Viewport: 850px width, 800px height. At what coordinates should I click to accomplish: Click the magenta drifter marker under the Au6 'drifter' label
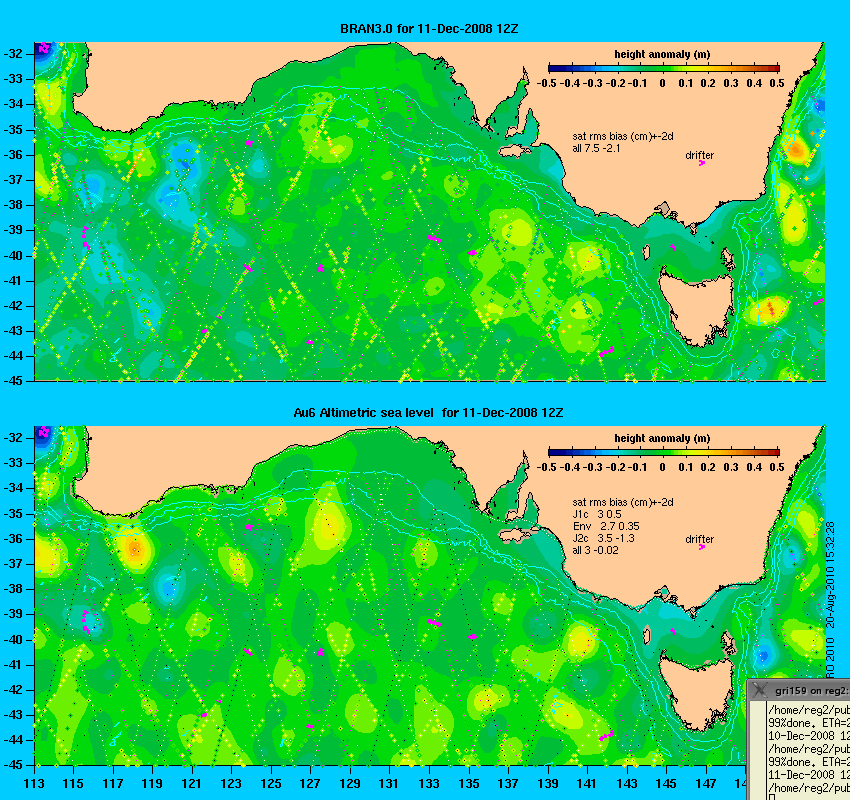701,547
